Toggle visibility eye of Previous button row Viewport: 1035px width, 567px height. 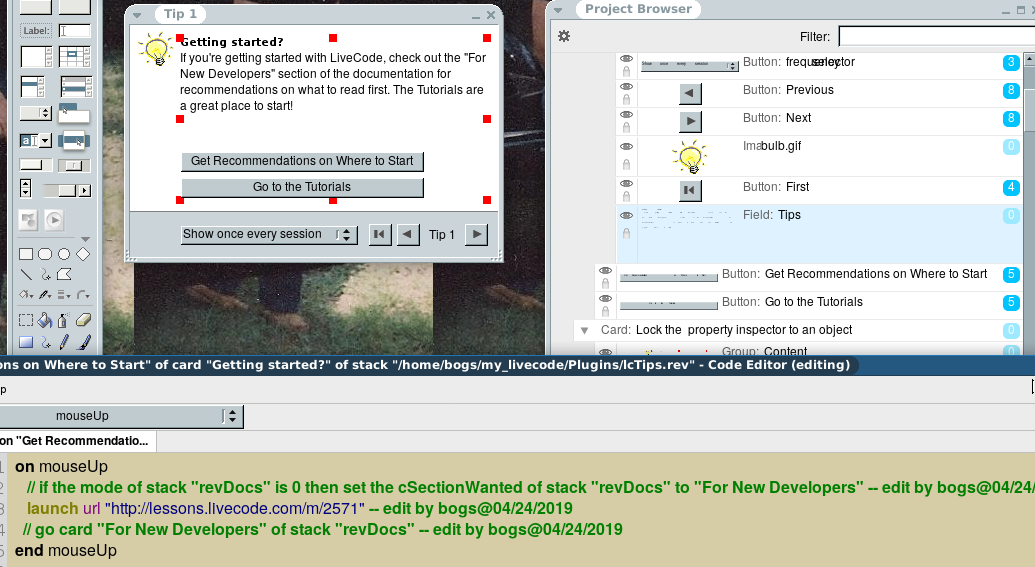pyautogui.click(x=626, y=86)
